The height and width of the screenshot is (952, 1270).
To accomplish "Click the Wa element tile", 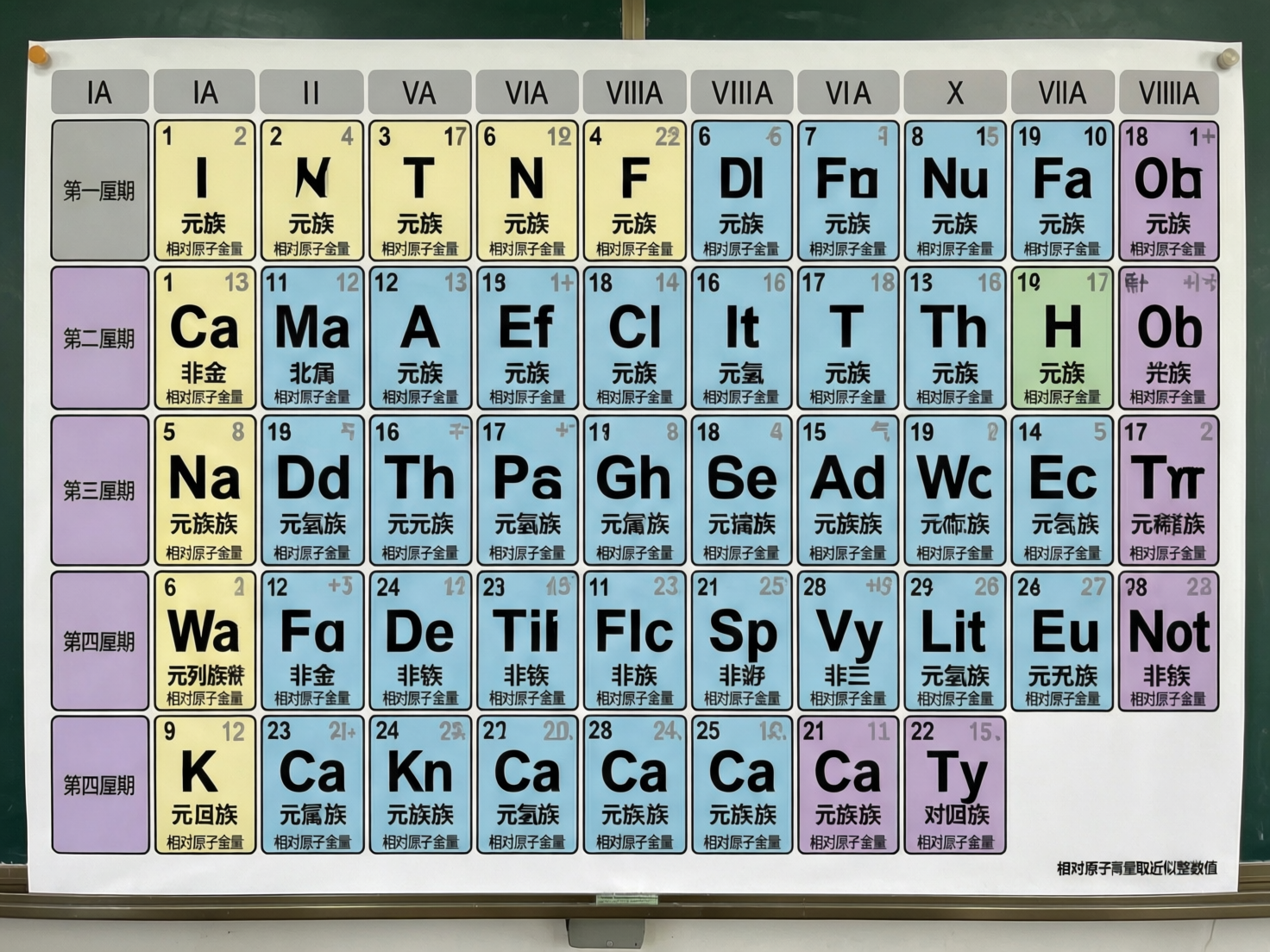I will pos(204,640).
